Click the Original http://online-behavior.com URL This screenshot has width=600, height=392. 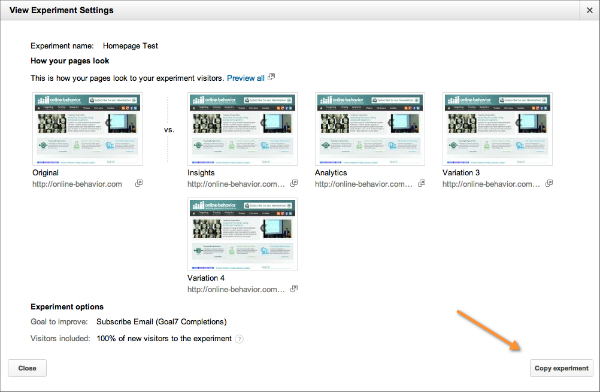(77, 184)
